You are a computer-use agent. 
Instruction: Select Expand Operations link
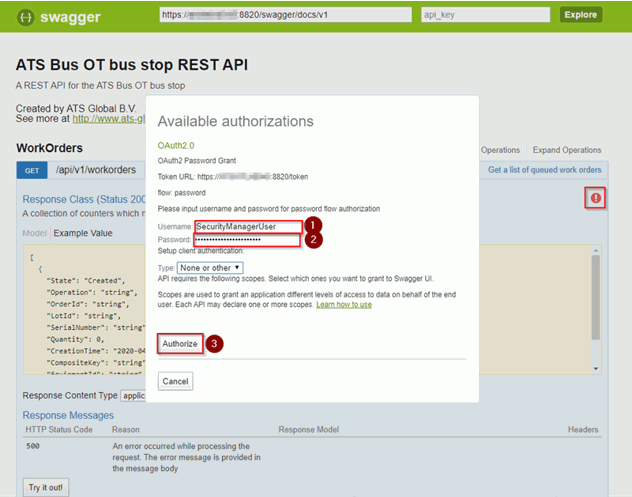coord(567,150)
